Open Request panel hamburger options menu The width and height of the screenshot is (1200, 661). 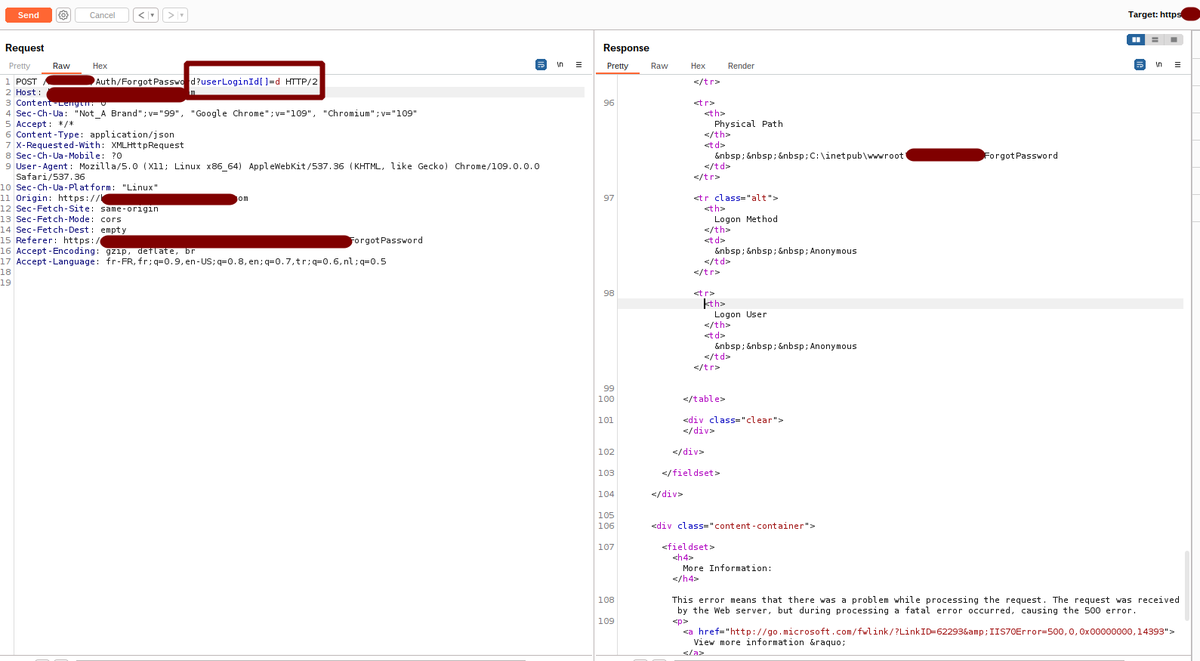tap(578, 65)
